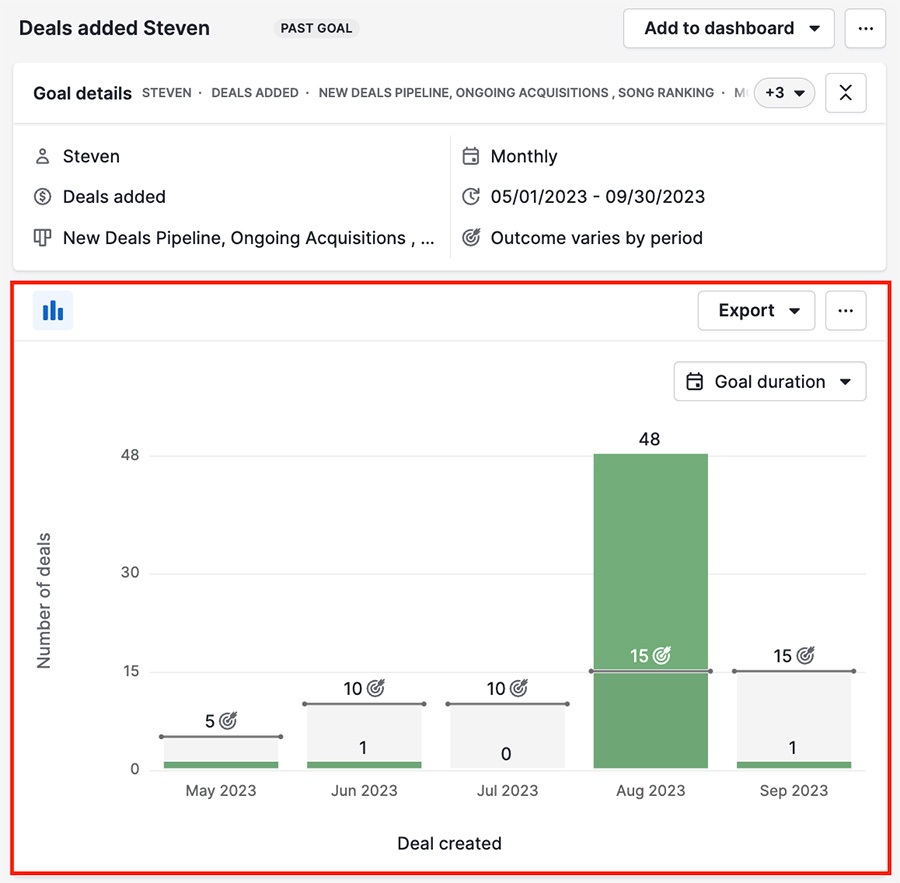Open the chart card ellipsis menu
Screen dimensions: 900x883
point(846,310)
